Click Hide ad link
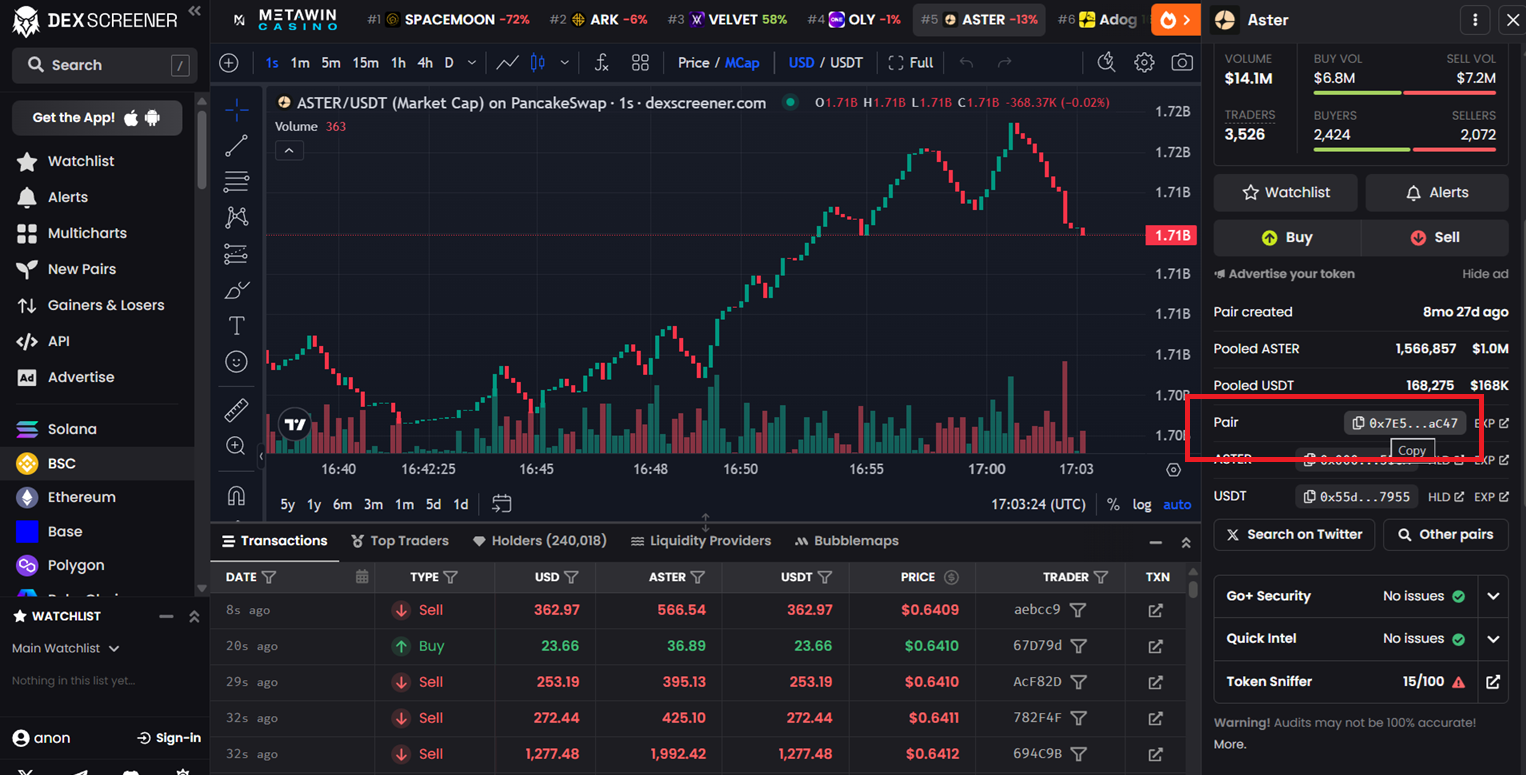The image size is (1526, 775). pos(1485,274)
